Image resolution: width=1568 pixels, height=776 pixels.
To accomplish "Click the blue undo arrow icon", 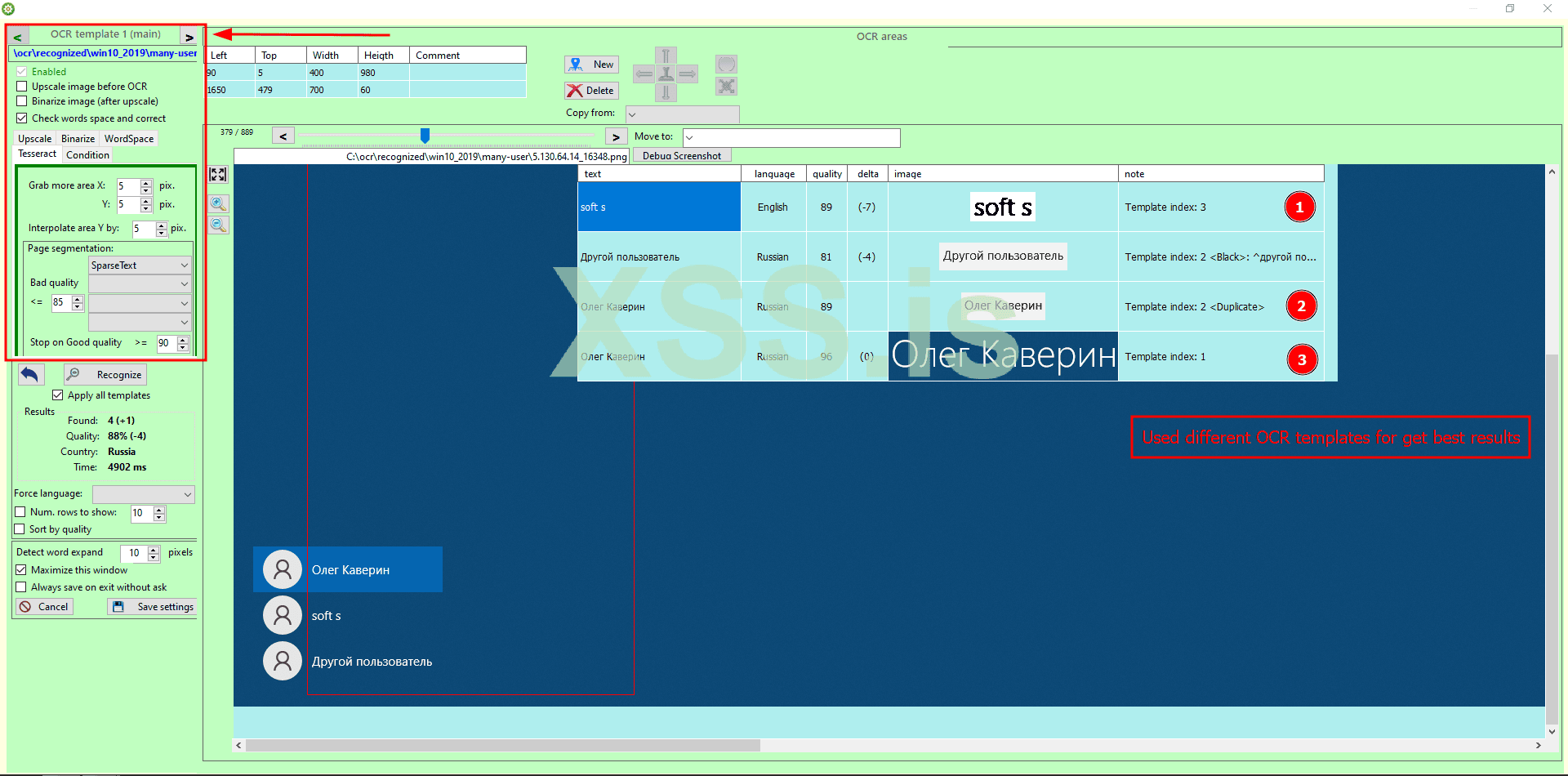I will pos(30,374).
